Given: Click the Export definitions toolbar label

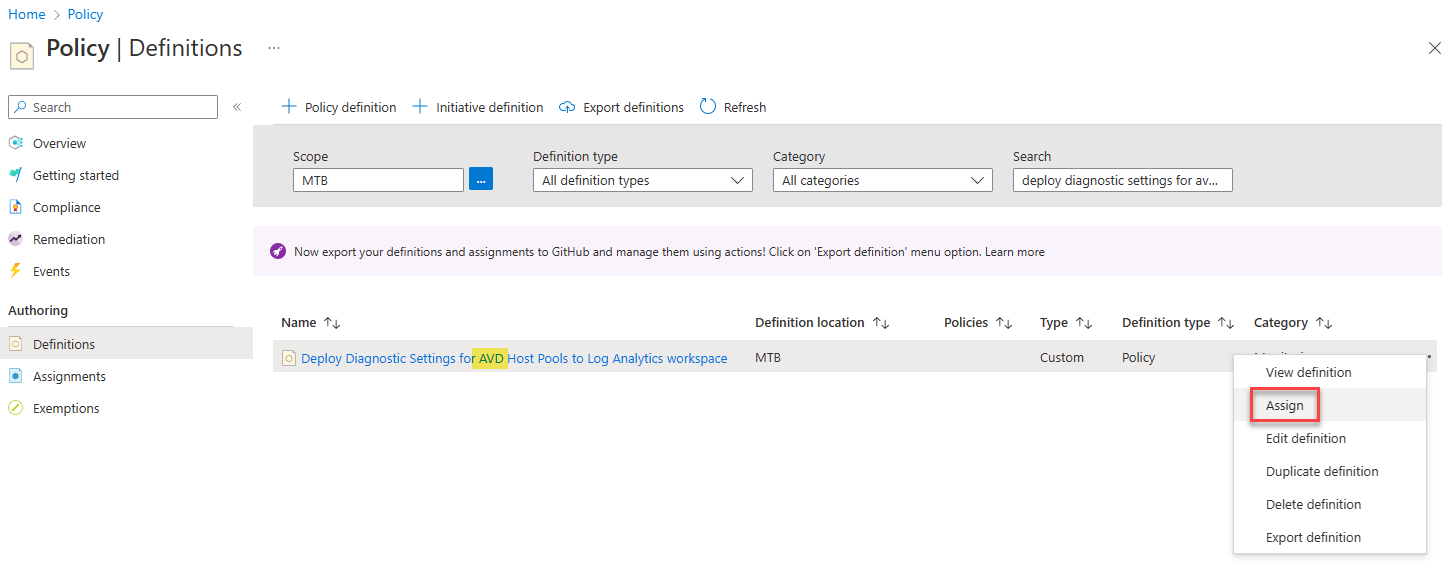Looking at the screenshot, I should (633, 107).
